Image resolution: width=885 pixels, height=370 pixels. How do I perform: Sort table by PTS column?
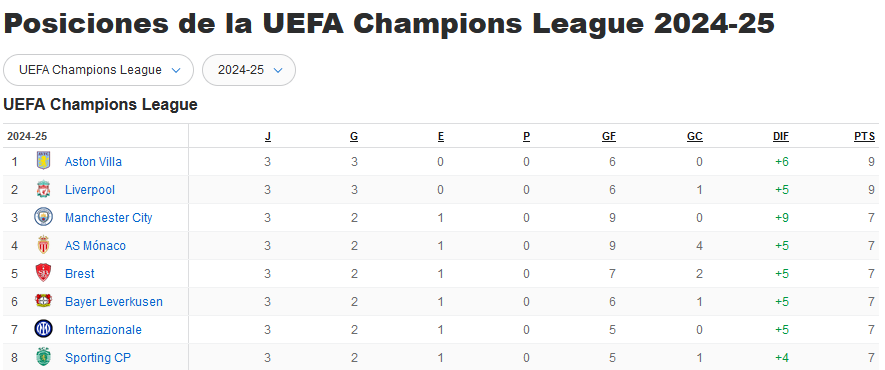coord(864,136)
